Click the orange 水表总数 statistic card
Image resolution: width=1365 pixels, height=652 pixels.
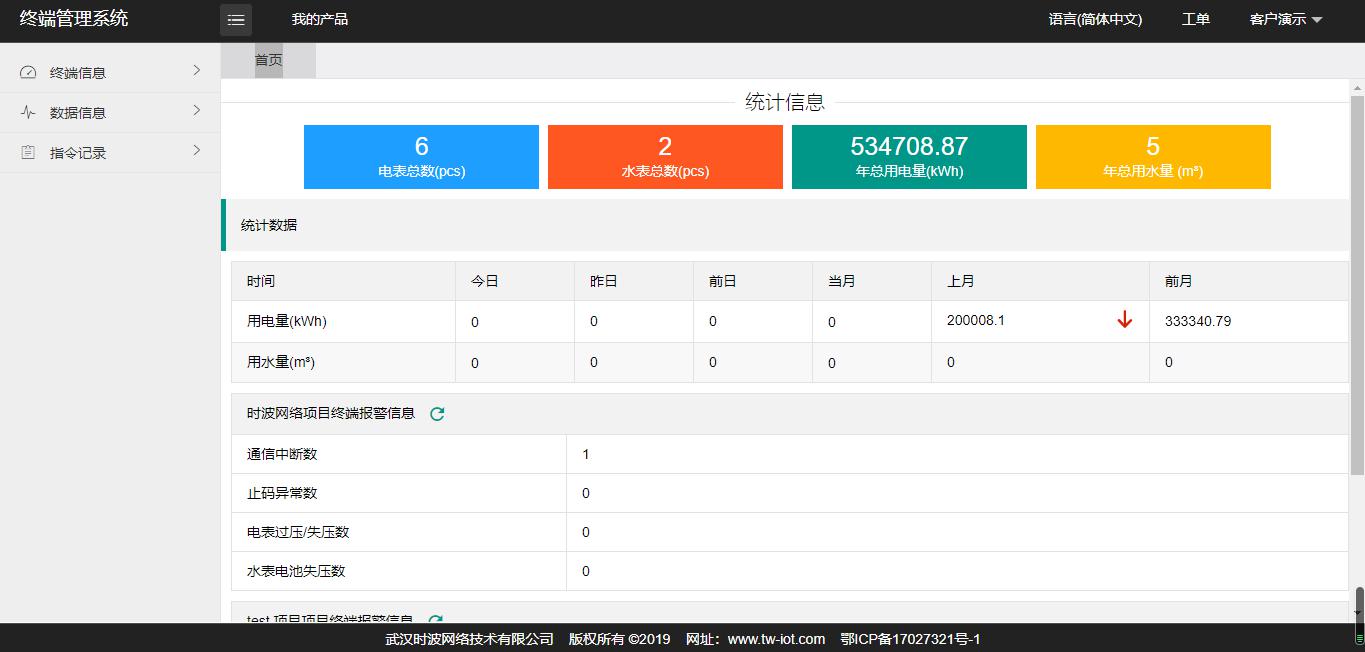pos(665,157)
